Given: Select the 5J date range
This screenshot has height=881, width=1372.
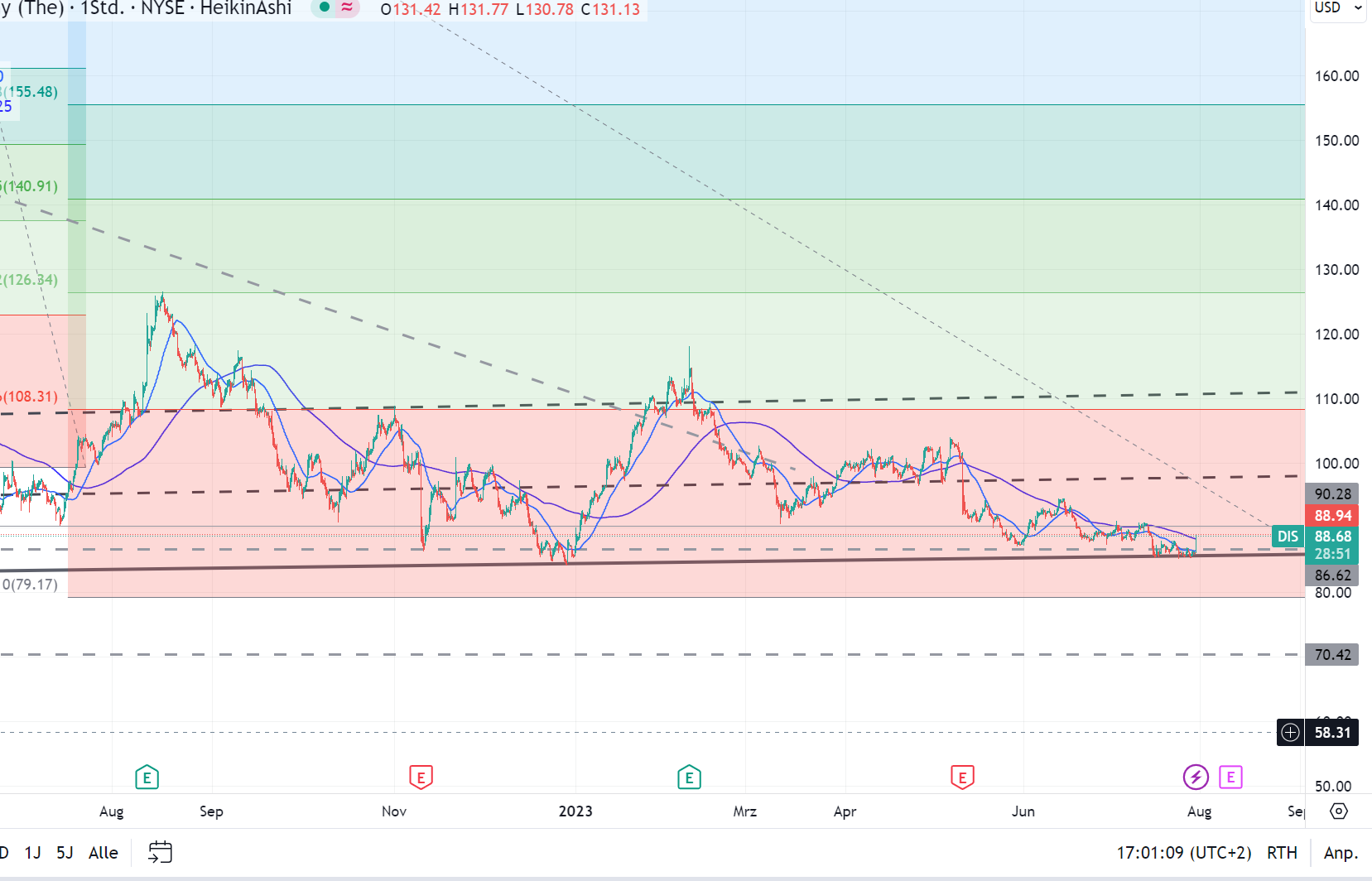Looking at the screenshot, I should pyautogui.click(x=65, y=852).
